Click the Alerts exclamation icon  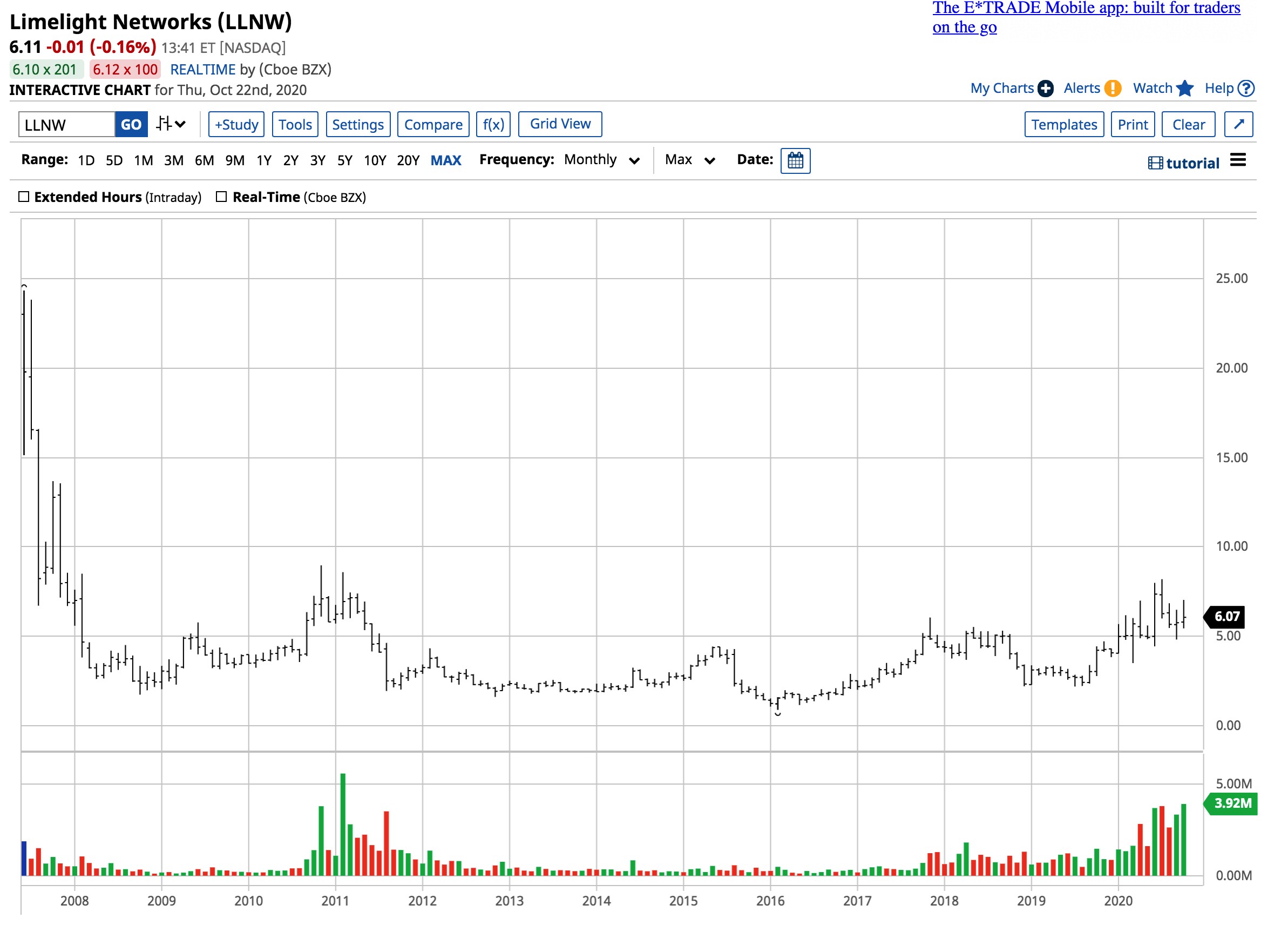pyautogui.click(x=1113, y=89)
